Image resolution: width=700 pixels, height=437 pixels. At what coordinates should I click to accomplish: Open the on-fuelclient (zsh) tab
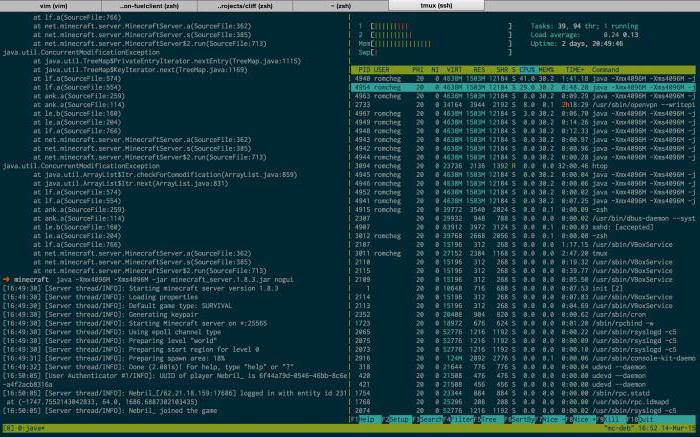coord(156,6)
